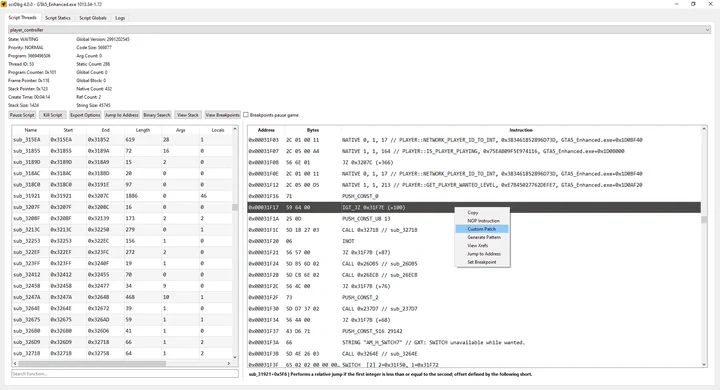This screenshot has height=390, width=720.
Task: Sort function list by Length column
Action: tap(143, 130)
